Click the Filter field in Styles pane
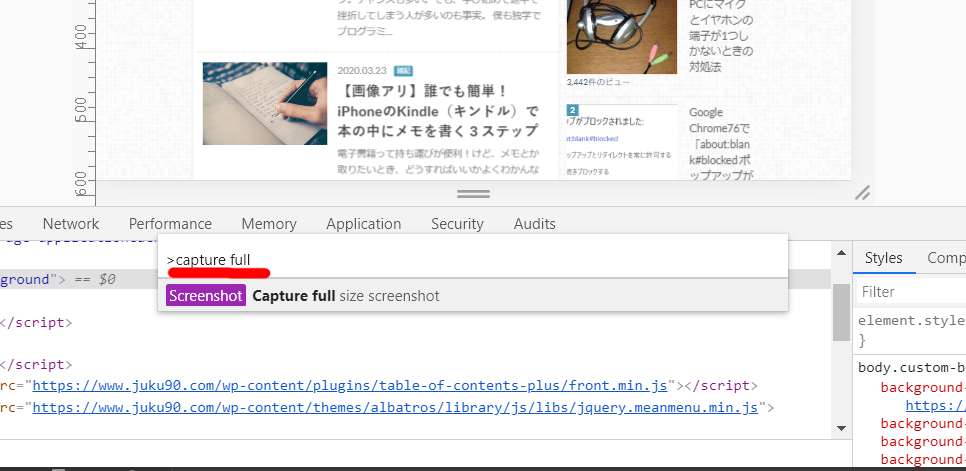 click(x=912, y=291)
